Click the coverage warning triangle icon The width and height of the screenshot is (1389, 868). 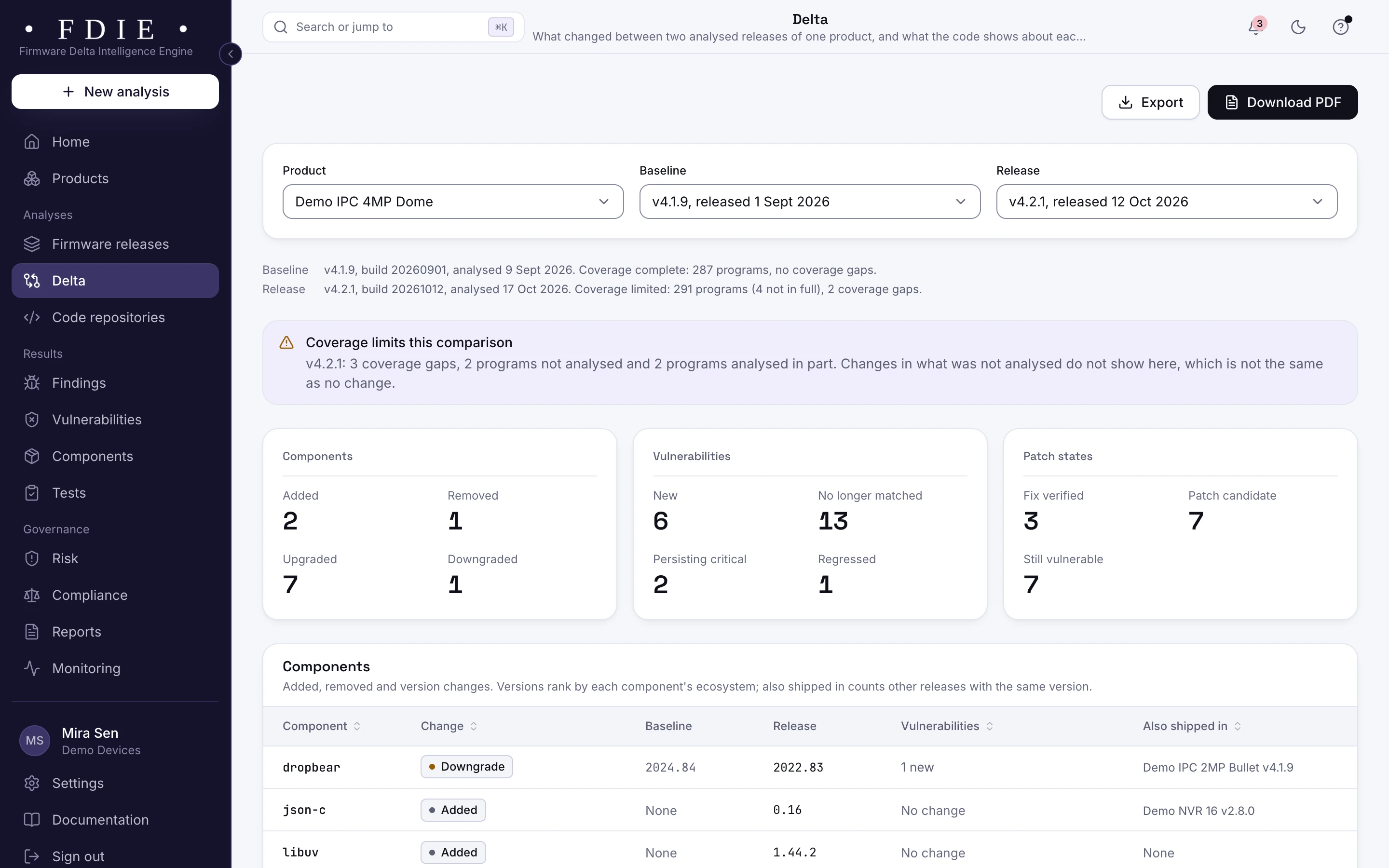click(x=286, y=343)
